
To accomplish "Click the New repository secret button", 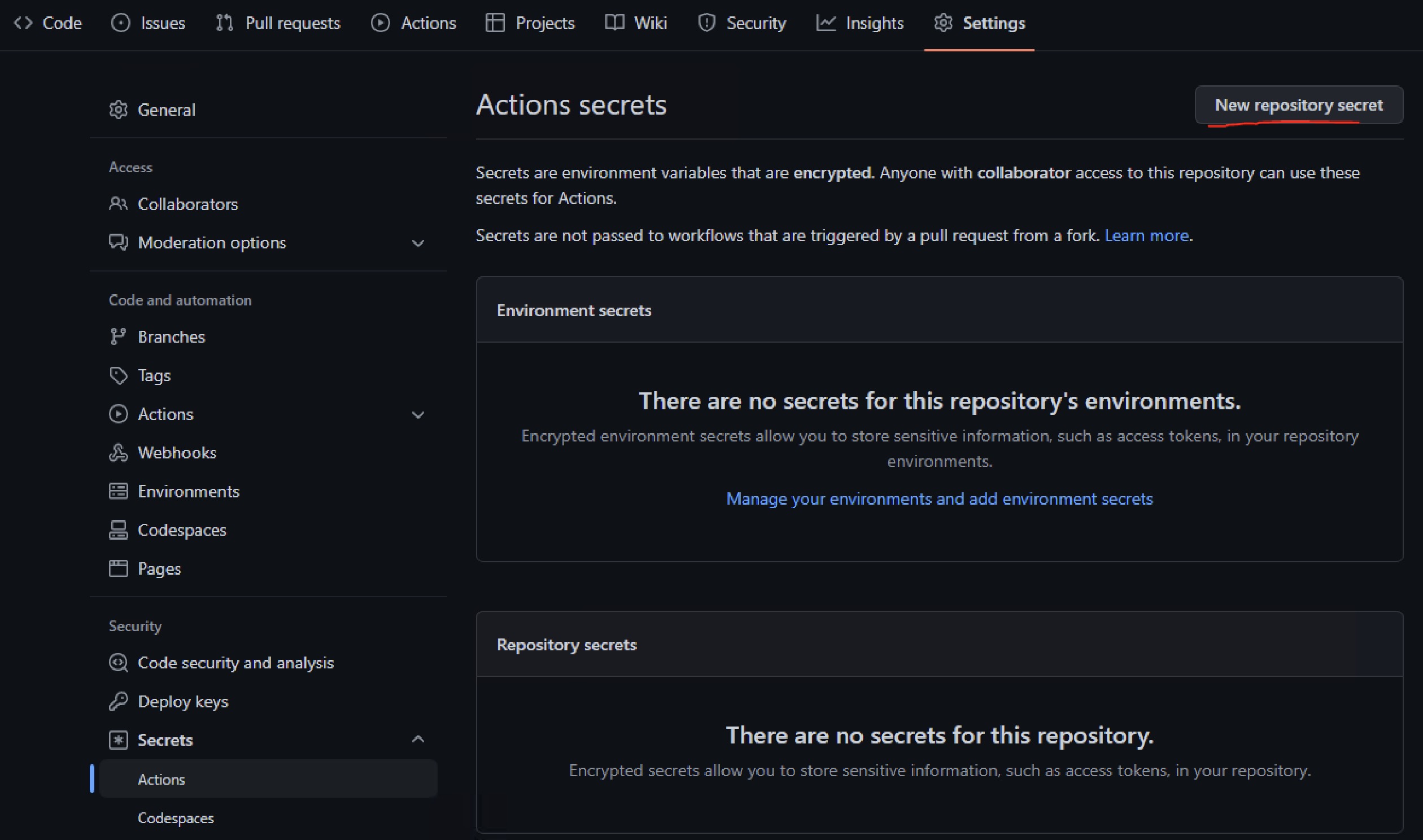I will point(1299,104).
